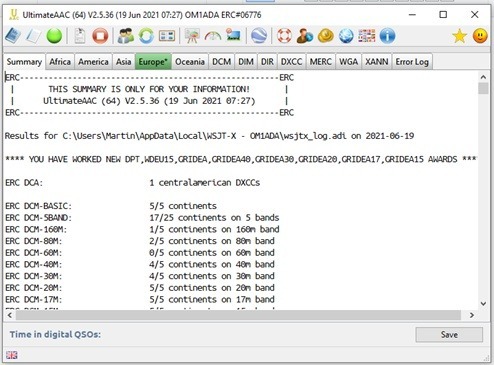Click the green-blue refresh arrows icon
Viewport: 494px width, 365px height.
click(146, 36)
